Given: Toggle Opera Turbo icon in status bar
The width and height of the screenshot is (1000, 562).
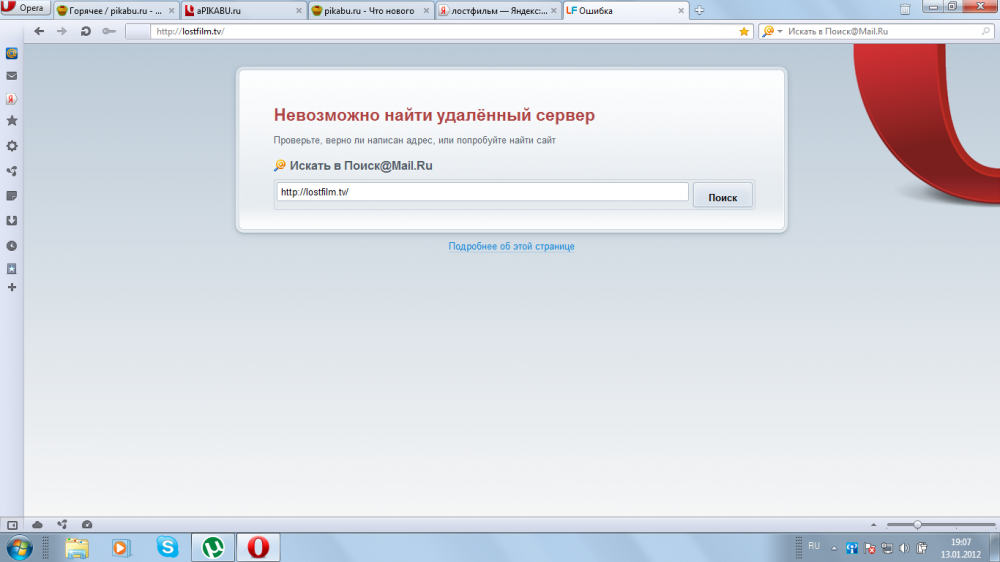Looking at the screenshot, I should point(87,524).
